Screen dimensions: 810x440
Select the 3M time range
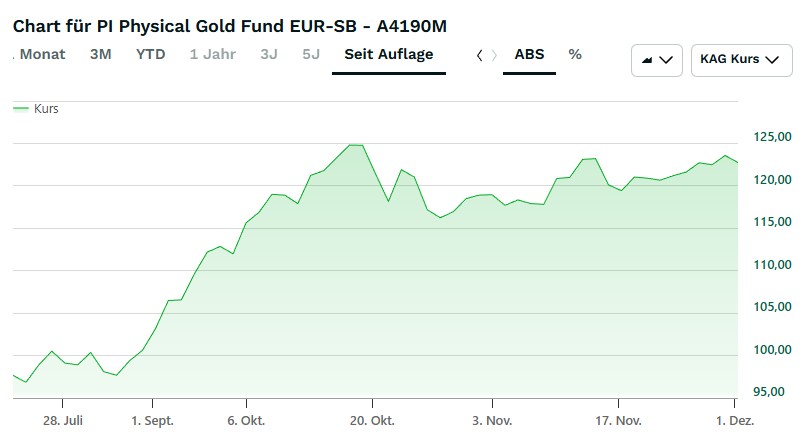[x=100, y=54]
